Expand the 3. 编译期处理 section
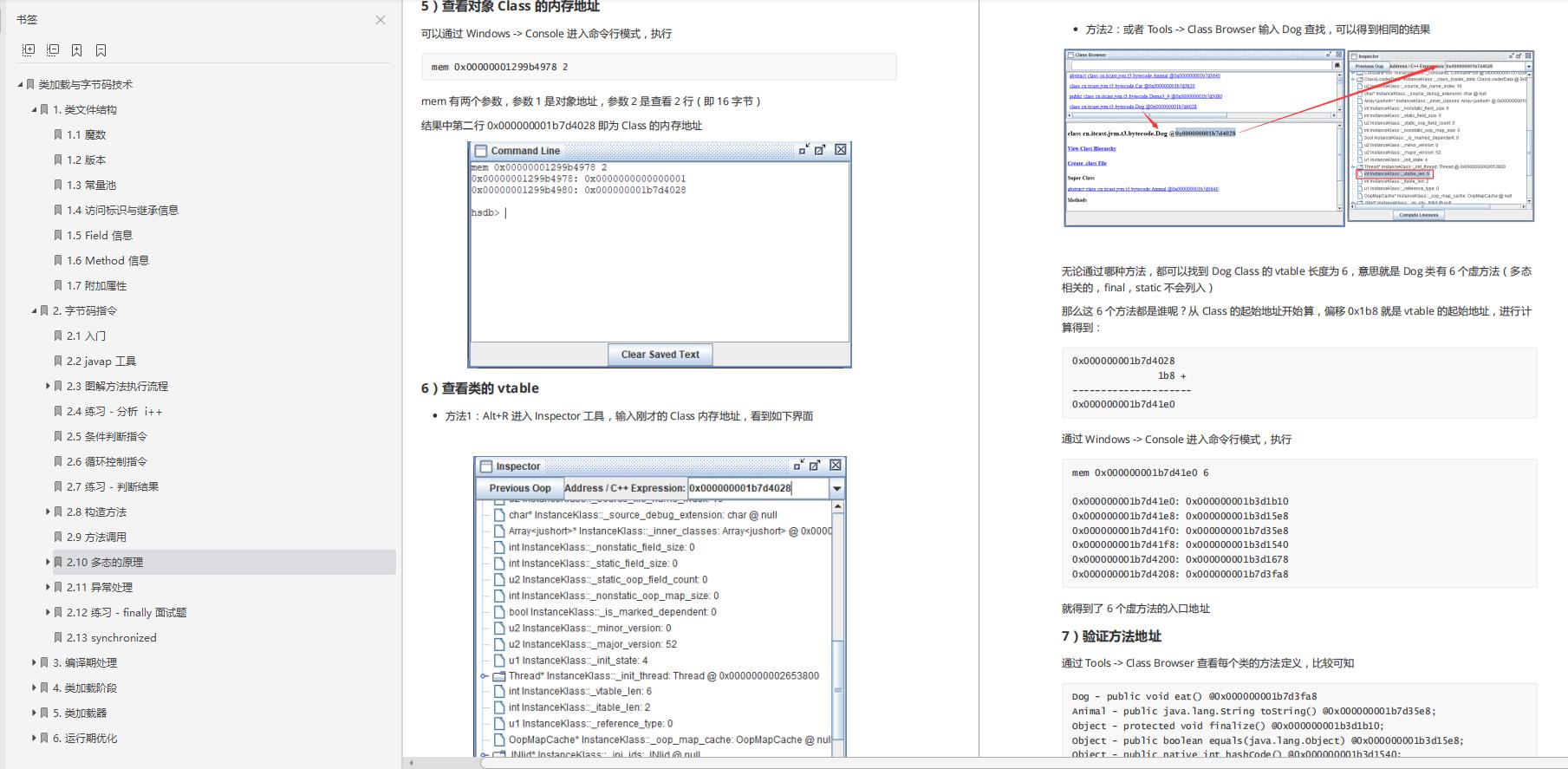This screenshot has height=769, width=1568. tap(35, 663)
